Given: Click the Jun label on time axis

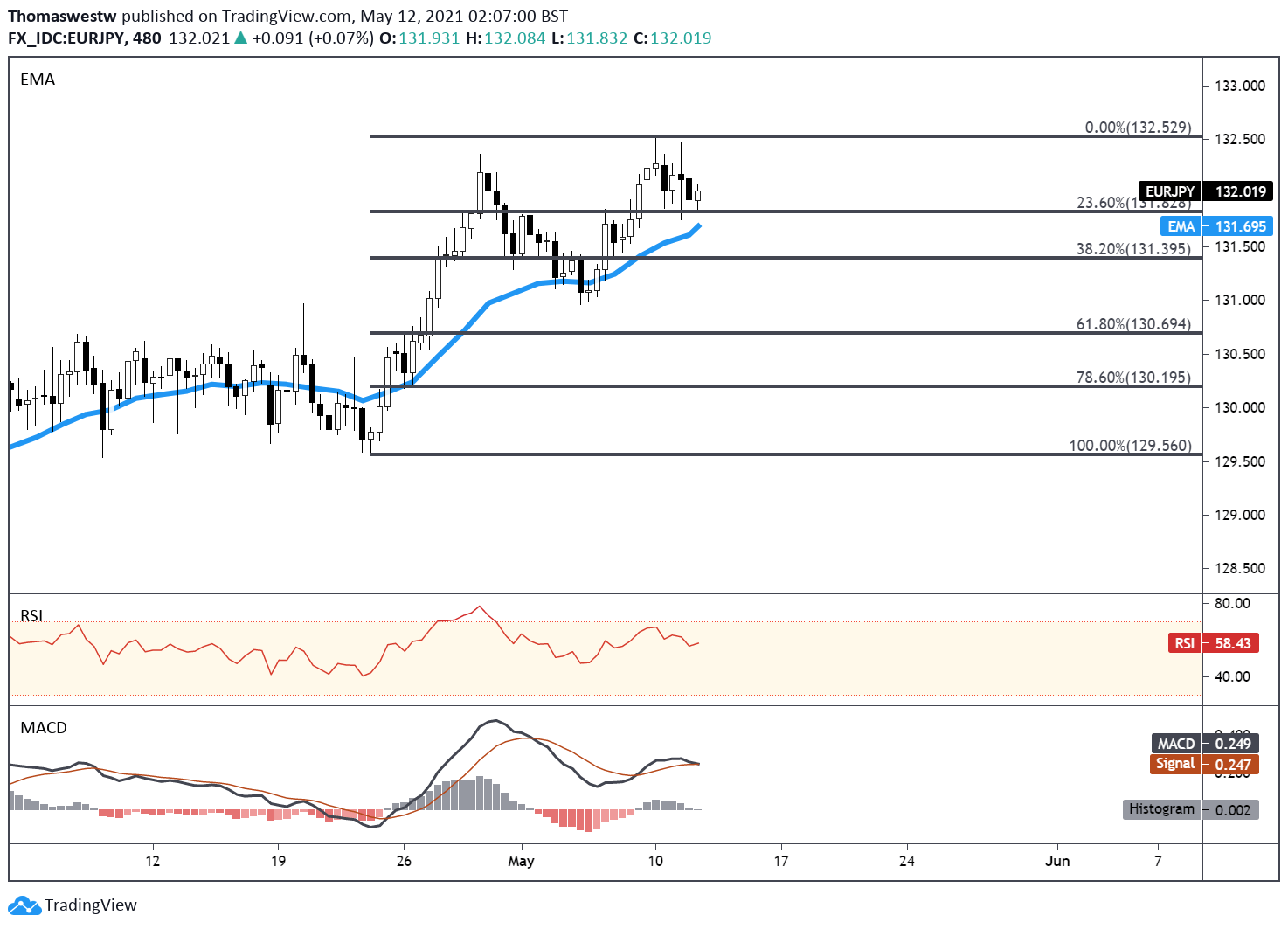Looking at the screenshot, I should point(1057,862).
